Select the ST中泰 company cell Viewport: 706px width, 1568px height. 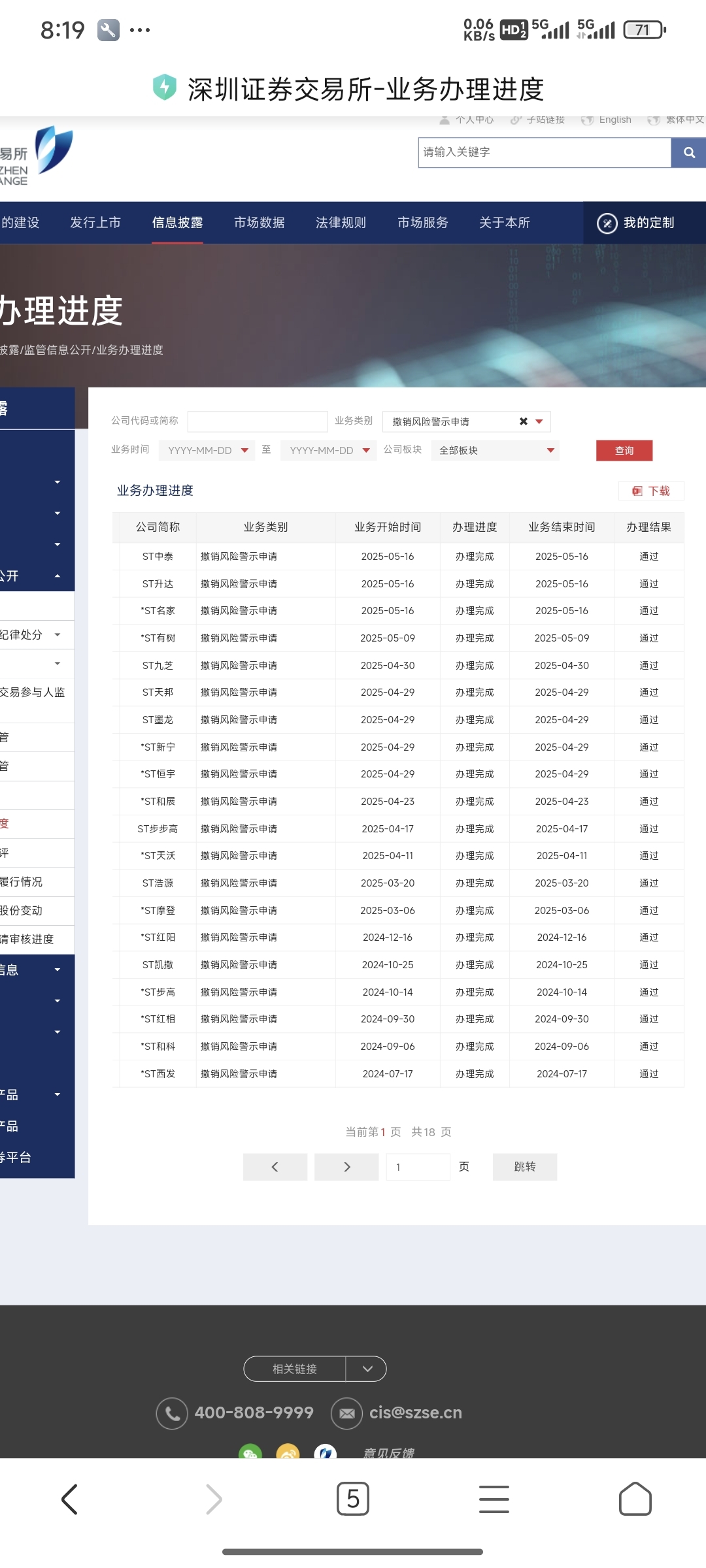point(158,557)
